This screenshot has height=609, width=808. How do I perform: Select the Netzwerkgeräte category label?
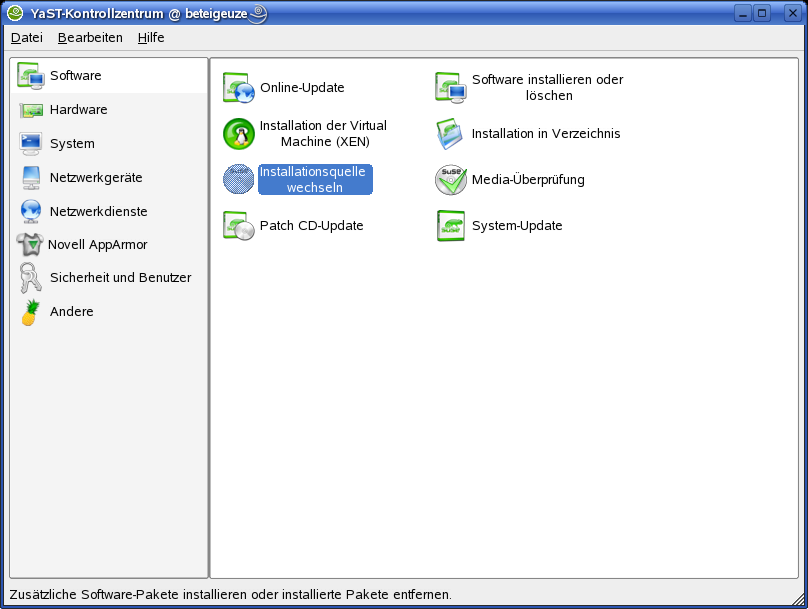(96, 178)
